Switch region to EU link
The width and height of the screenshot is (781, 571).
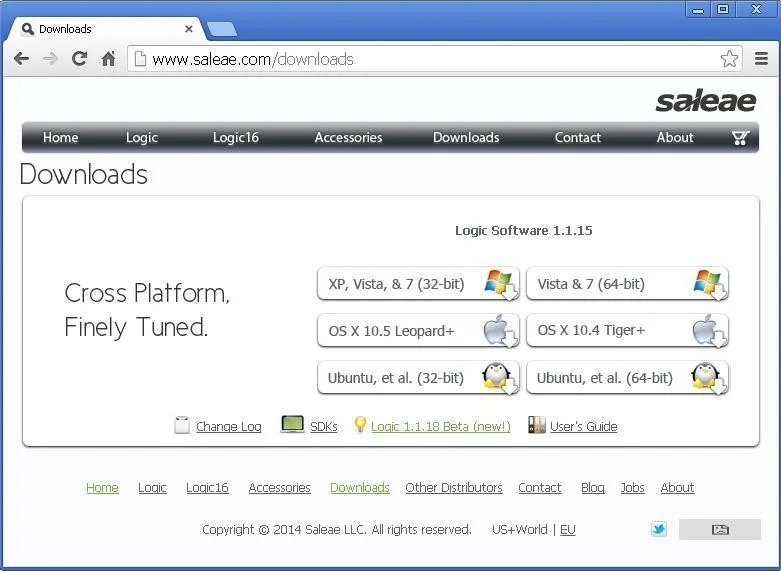tap(567, 529)
